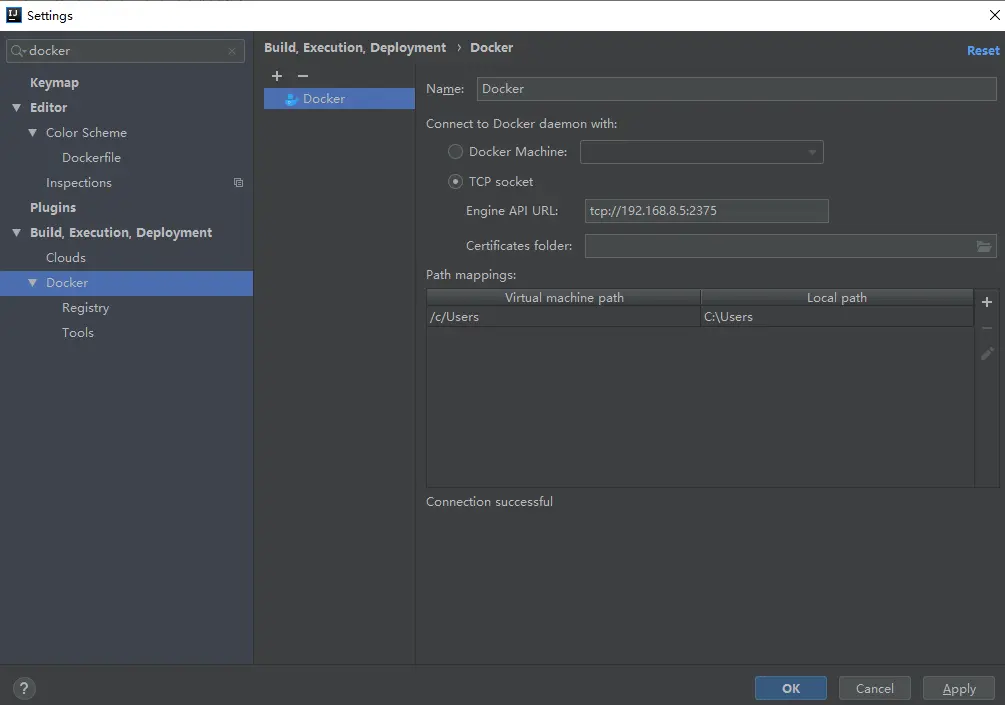Add a new path mapping with plus icon
1005x705 pixels.
coord(987,302)
